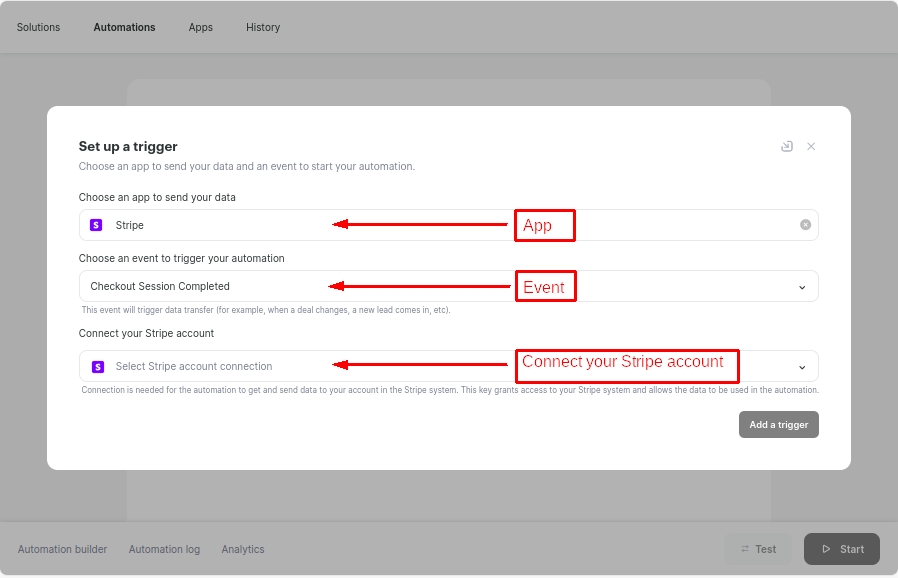Open the Solutions menu item
This screenshot has height=578, width=898.
pyautogui.click(x=38, y=27)
